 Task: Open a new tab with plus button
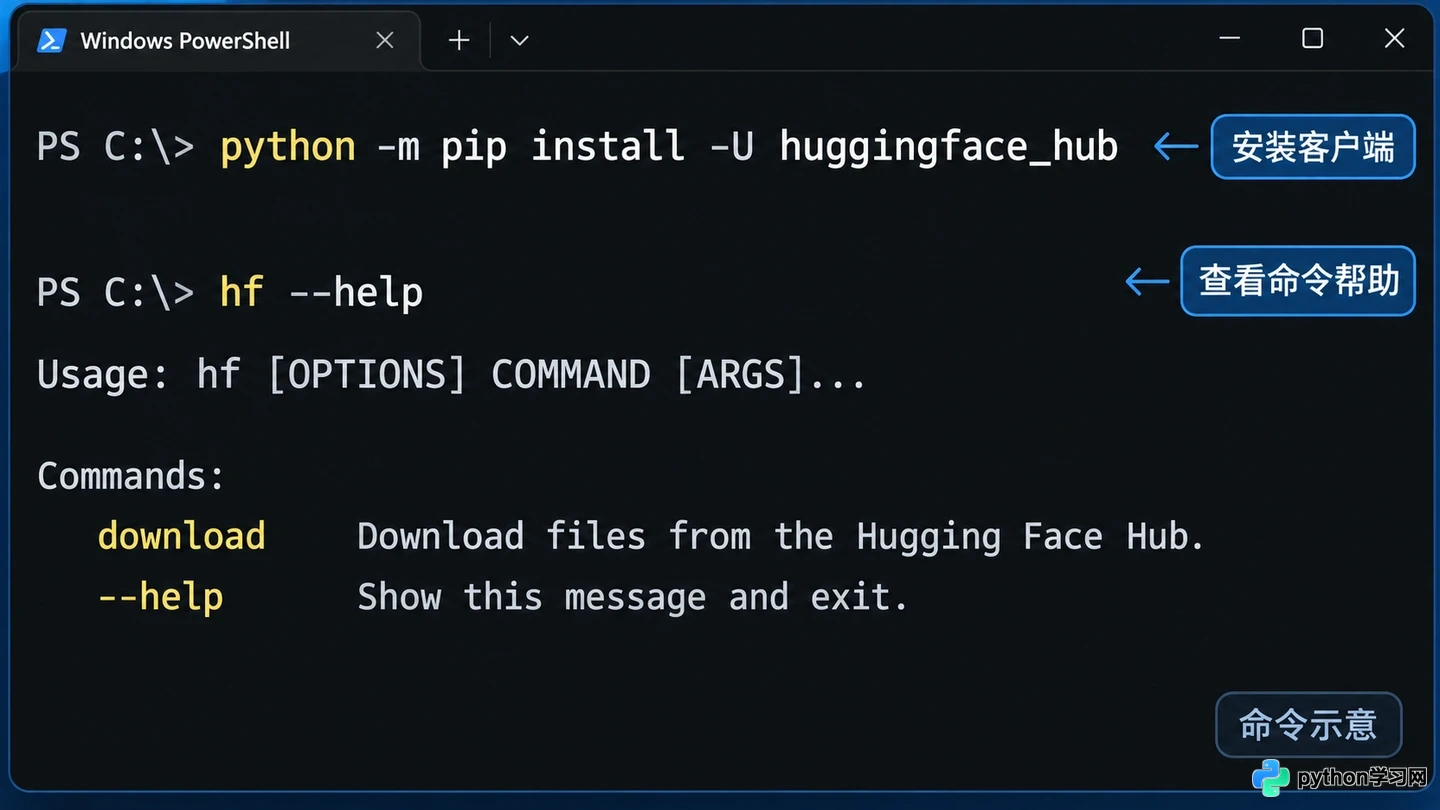coord(459,41)
